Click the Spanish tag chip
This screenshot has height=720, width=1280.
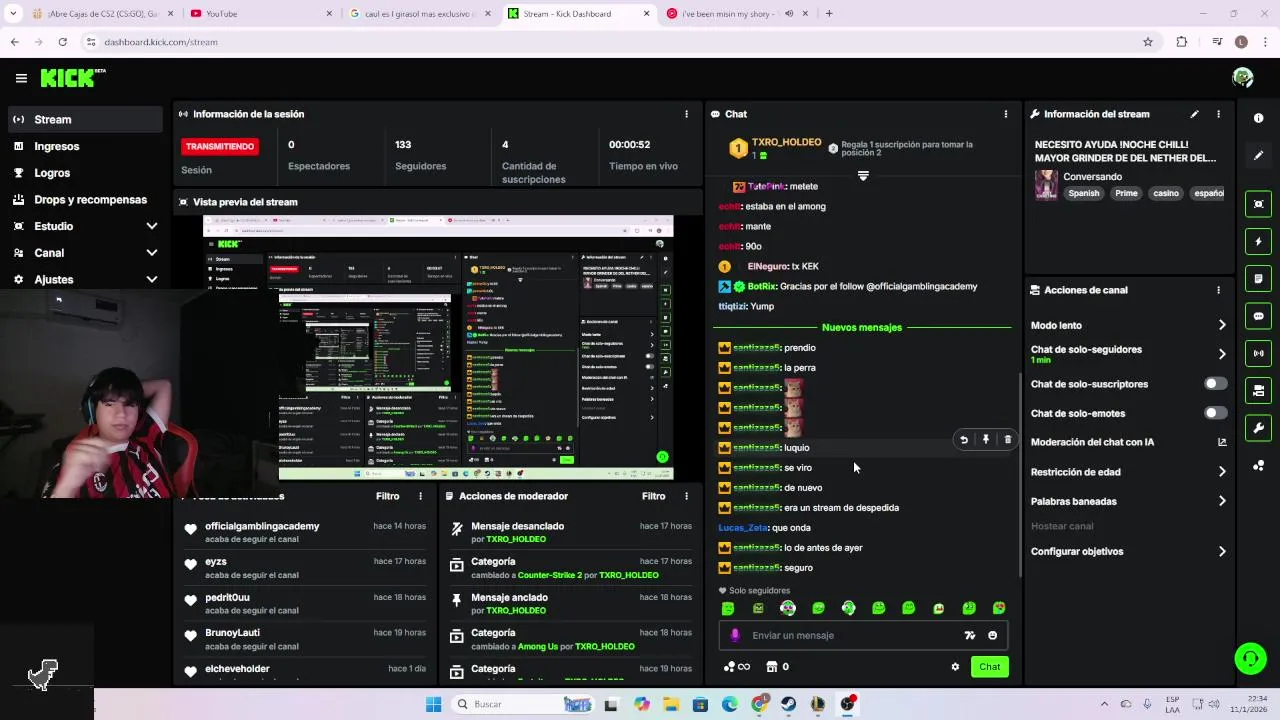pyautogui.click(x=1083, y=193)
